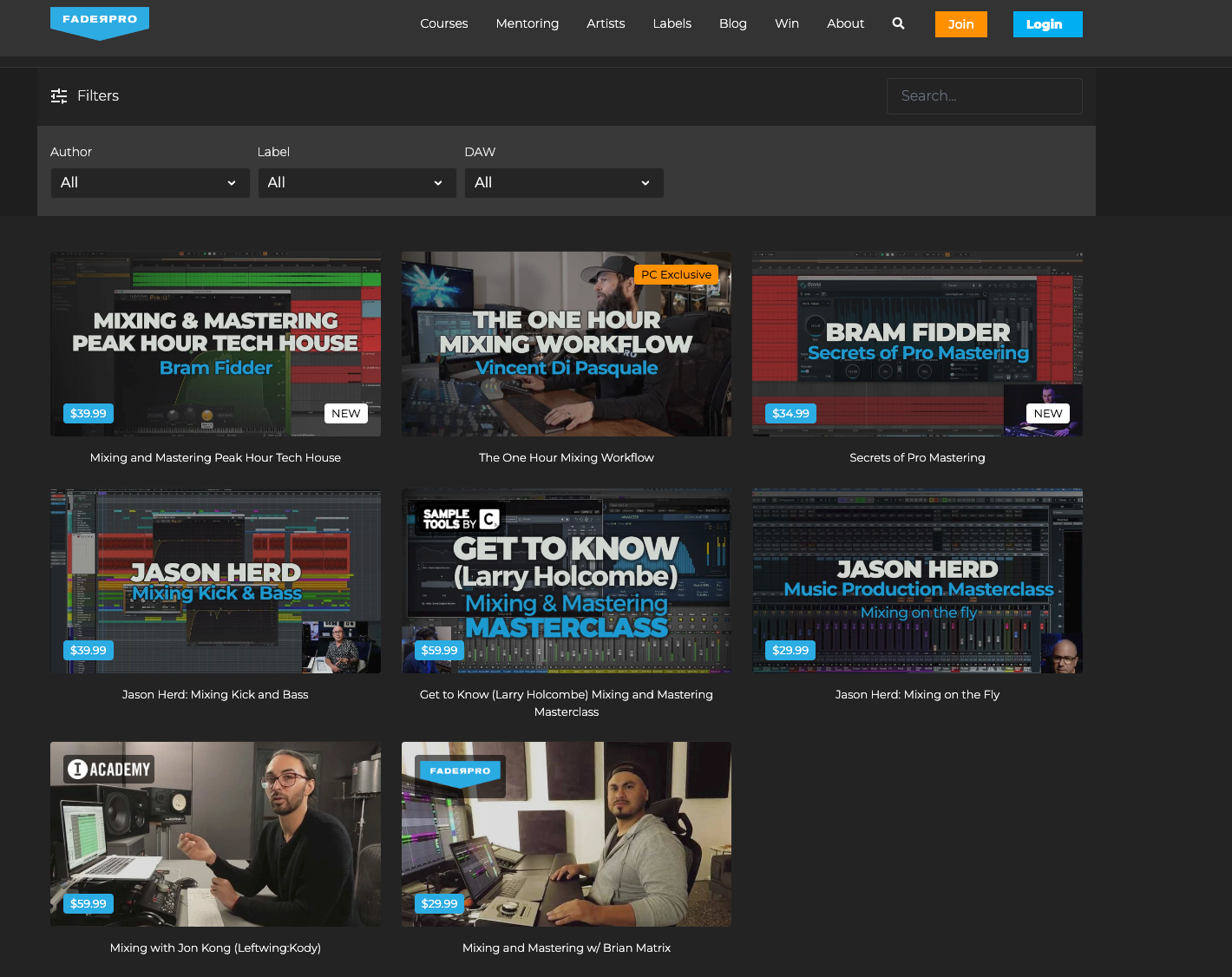Open the Label filter dropdown
The image size is (1232, 977).
(357, 182)
